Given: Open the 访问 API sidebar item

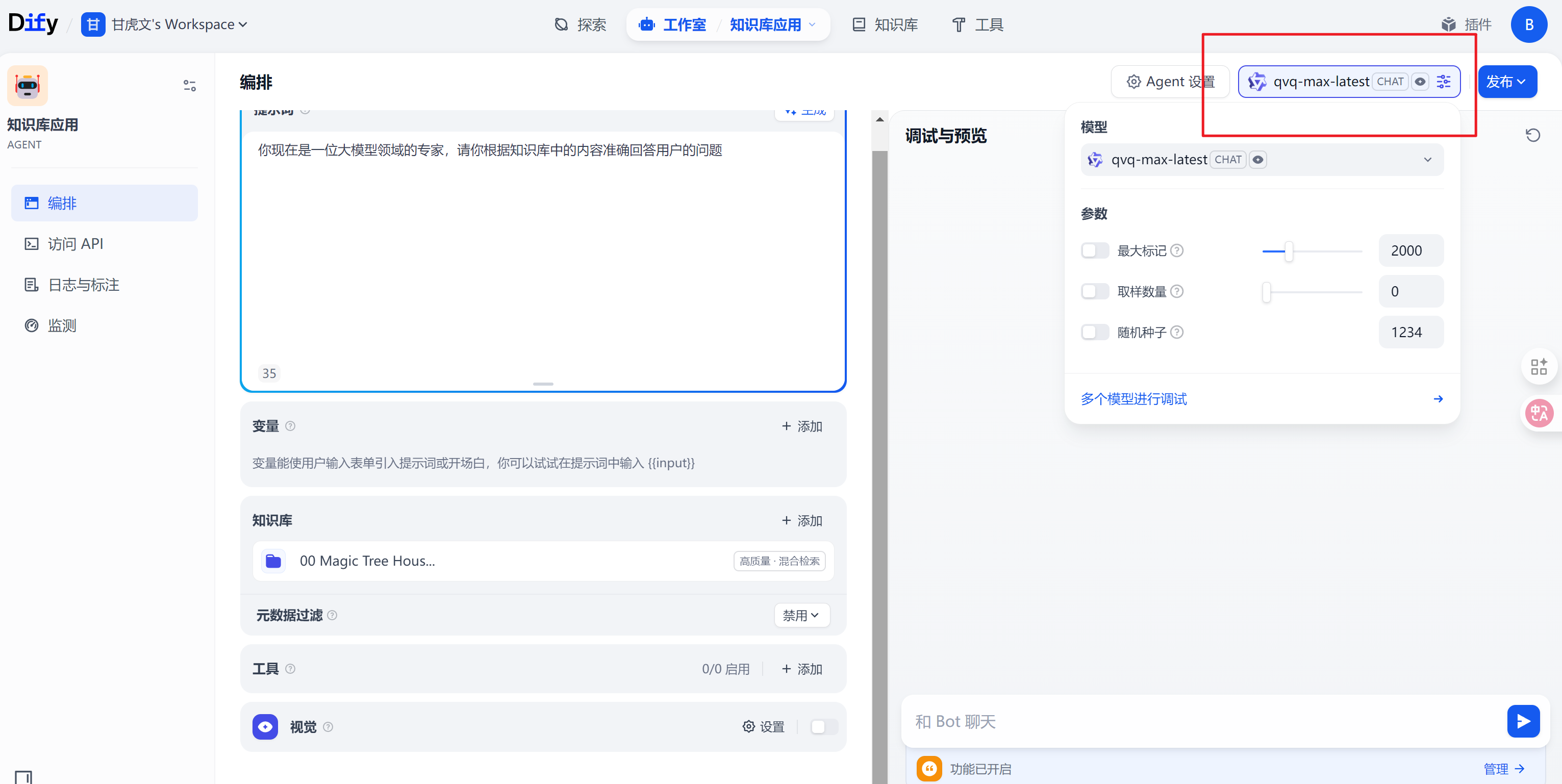Looking at the screenshot, I should pyautogui.click(x=75, y=244).
